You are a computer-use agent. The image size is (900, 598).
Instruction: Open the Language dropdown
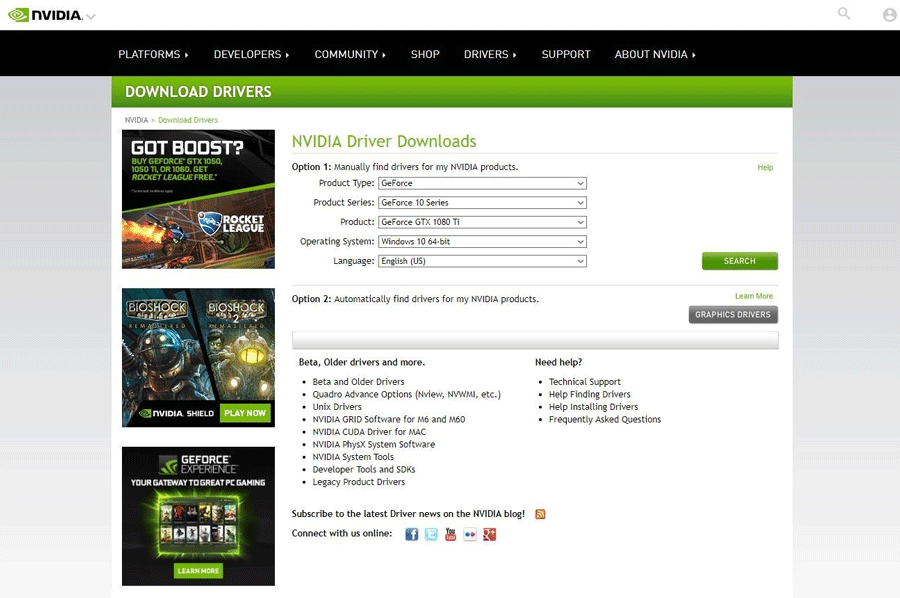coord(482,261)
